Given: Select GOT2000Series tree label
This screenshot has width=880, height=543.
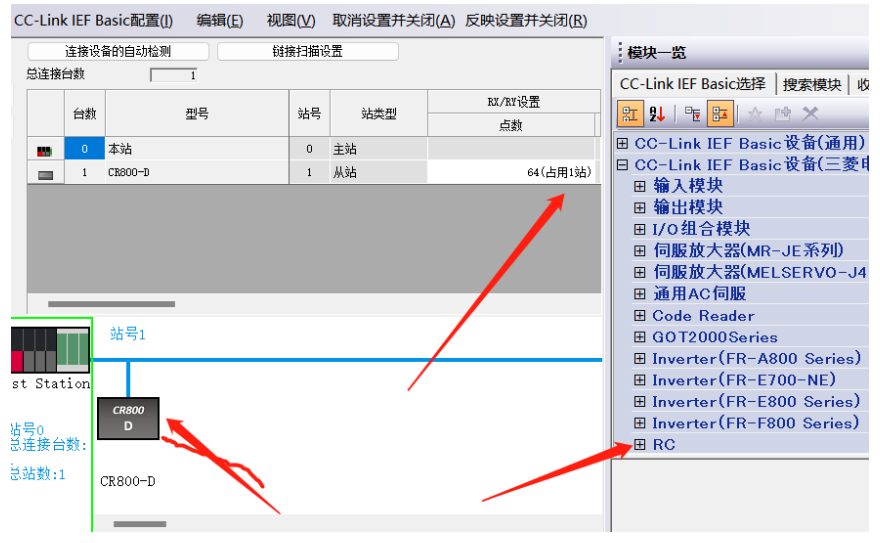Looking at the screenshot, I should [715, 337].
